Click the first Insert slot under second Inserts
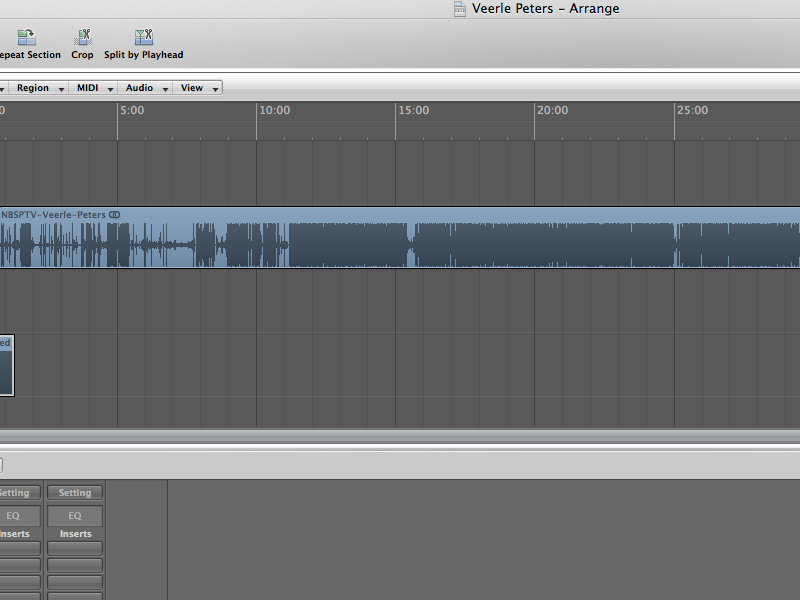Viewport: 800px width, 600px height. point(75,548)
